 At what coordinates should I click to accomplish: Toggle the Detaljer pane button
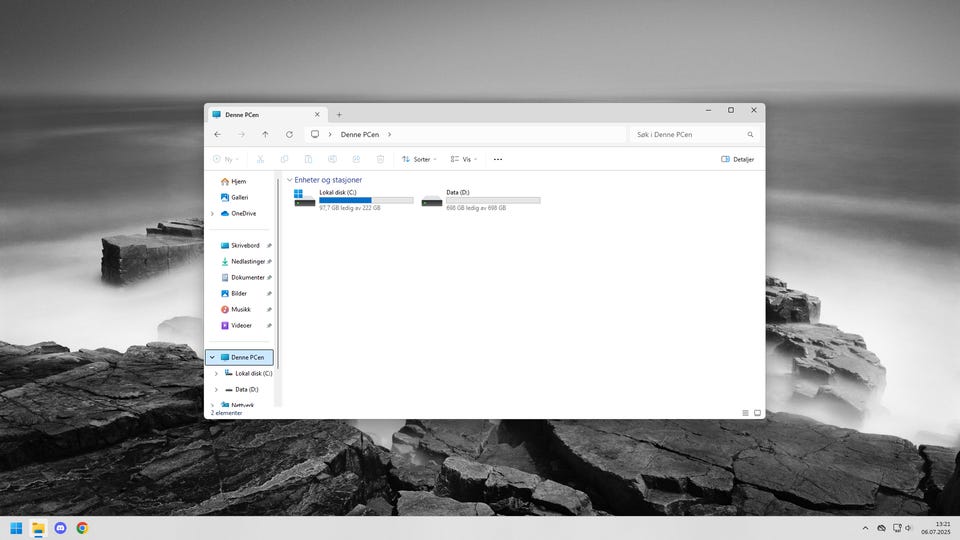click(x=738, y=159)
